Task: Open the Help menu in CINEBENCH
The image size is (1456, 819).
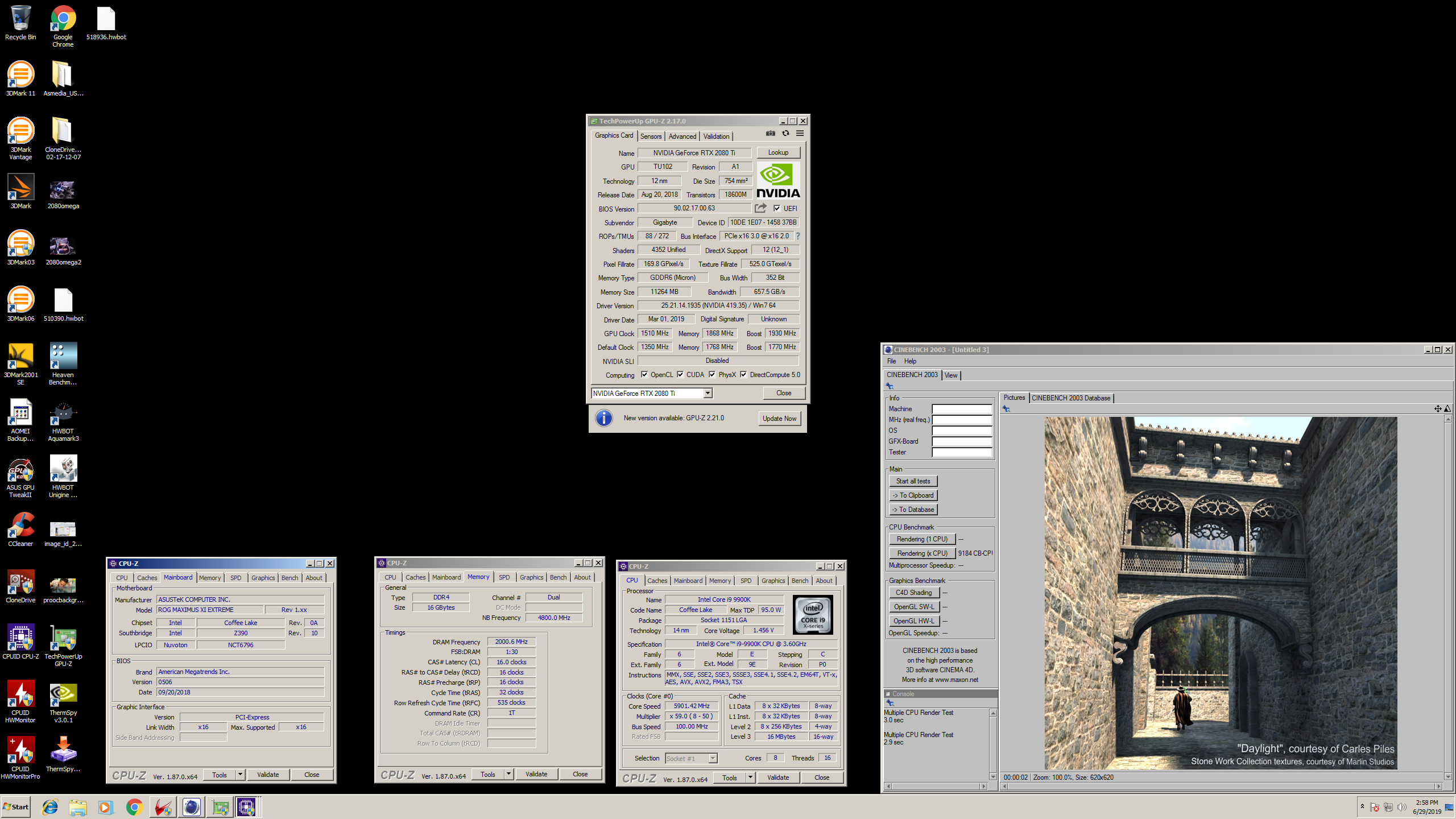Action: pyautogui.click(x=910, y=361)
